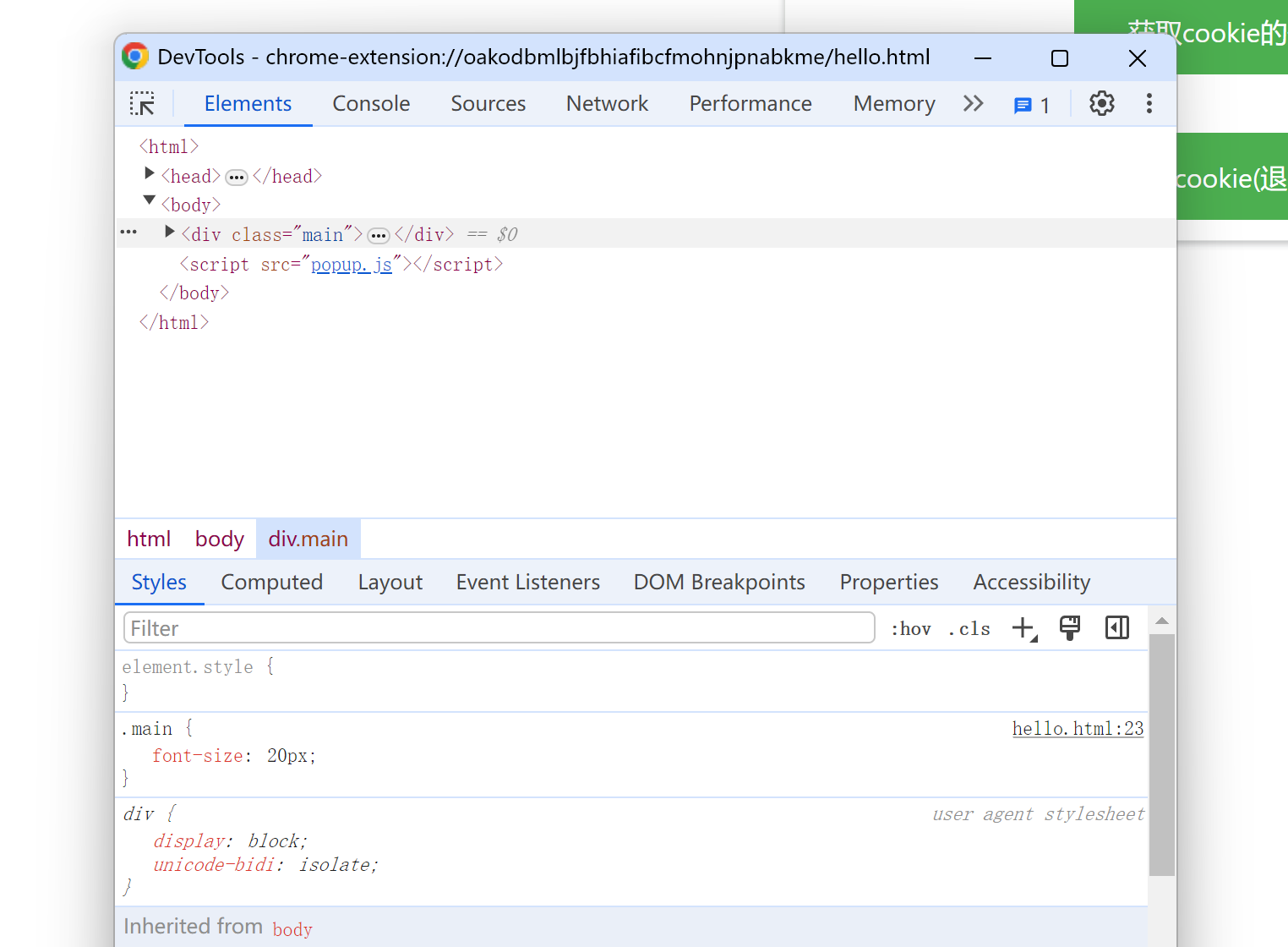Open the Sources tab
Image resolution: width=1288 pixels, height=947 pixels.
(x=488, y=103)
